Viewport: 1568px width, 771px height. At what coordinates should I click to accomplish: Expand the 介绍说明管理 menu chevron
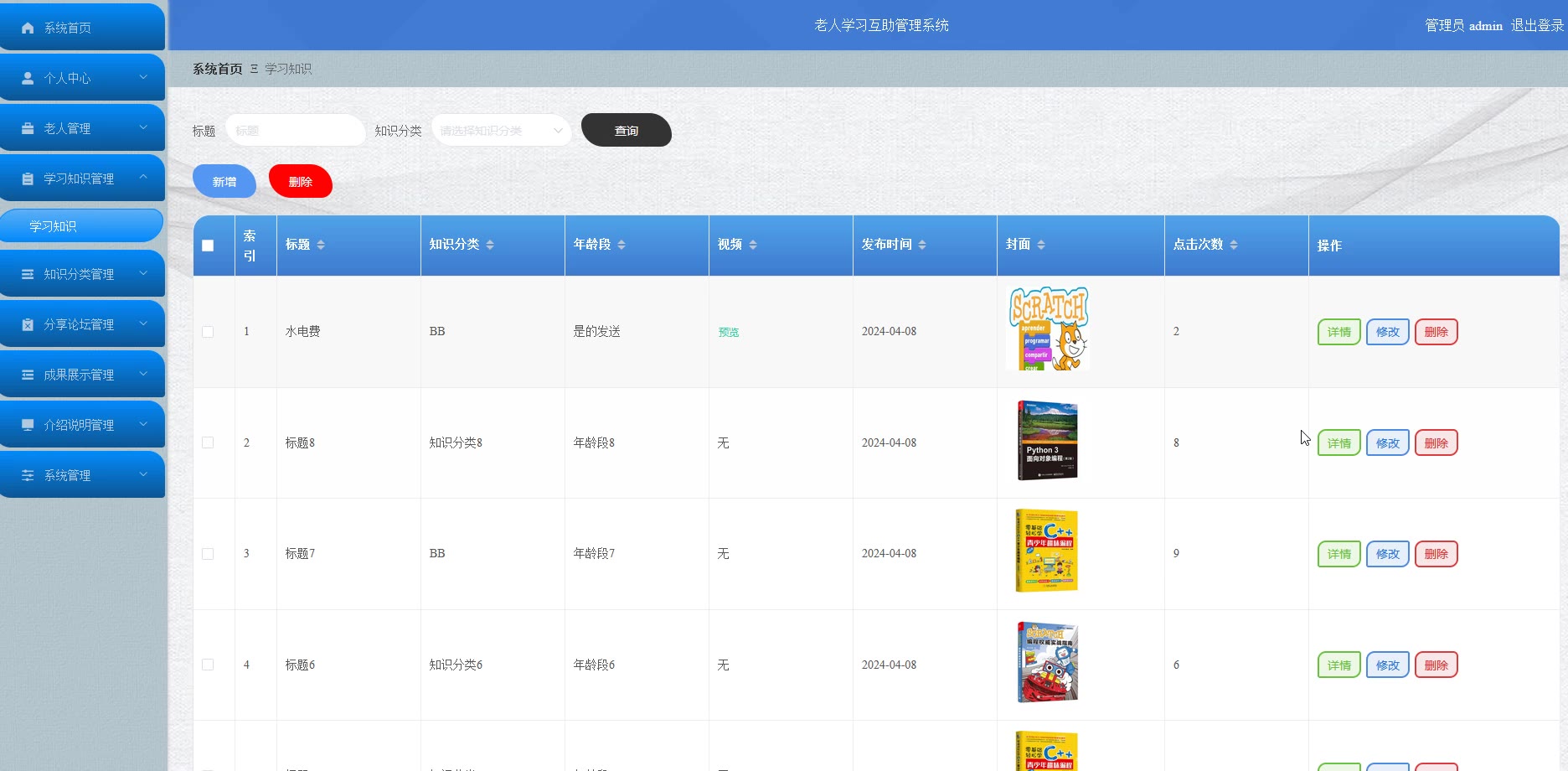(143, 424)
